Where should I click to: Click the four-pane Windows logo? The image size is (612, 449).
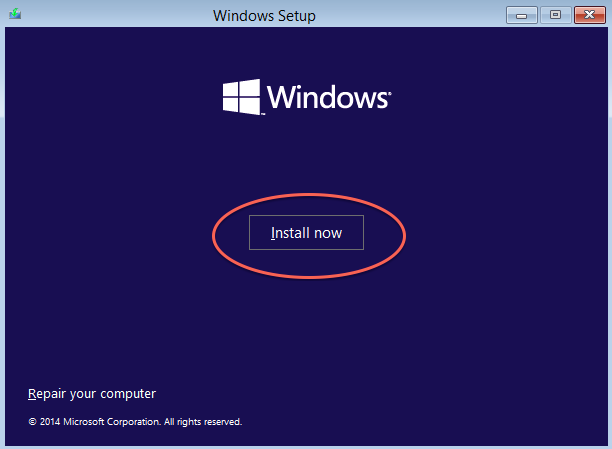point(241,98)
